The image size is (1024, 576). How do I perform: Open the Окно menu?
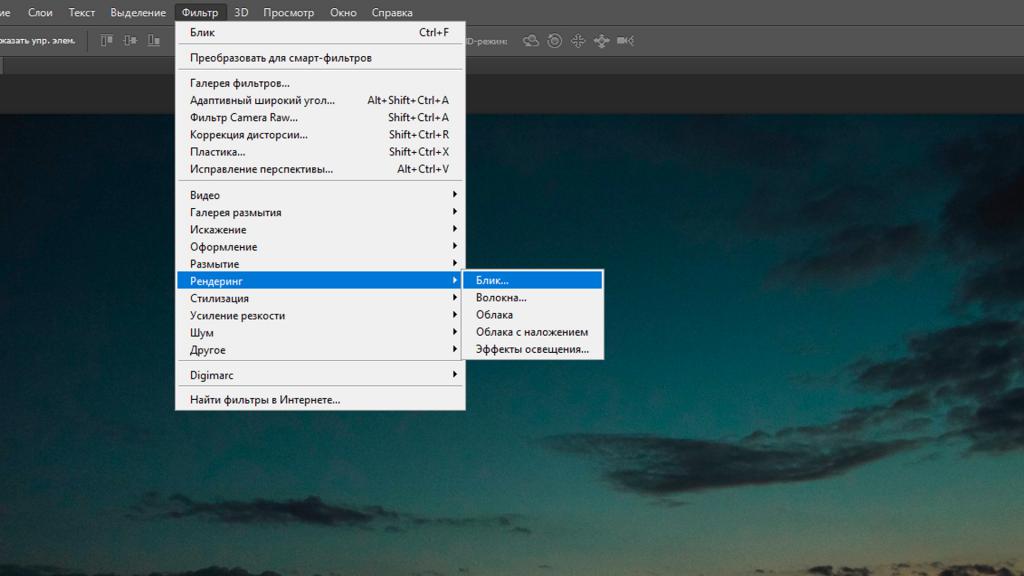tap(343, 12)
